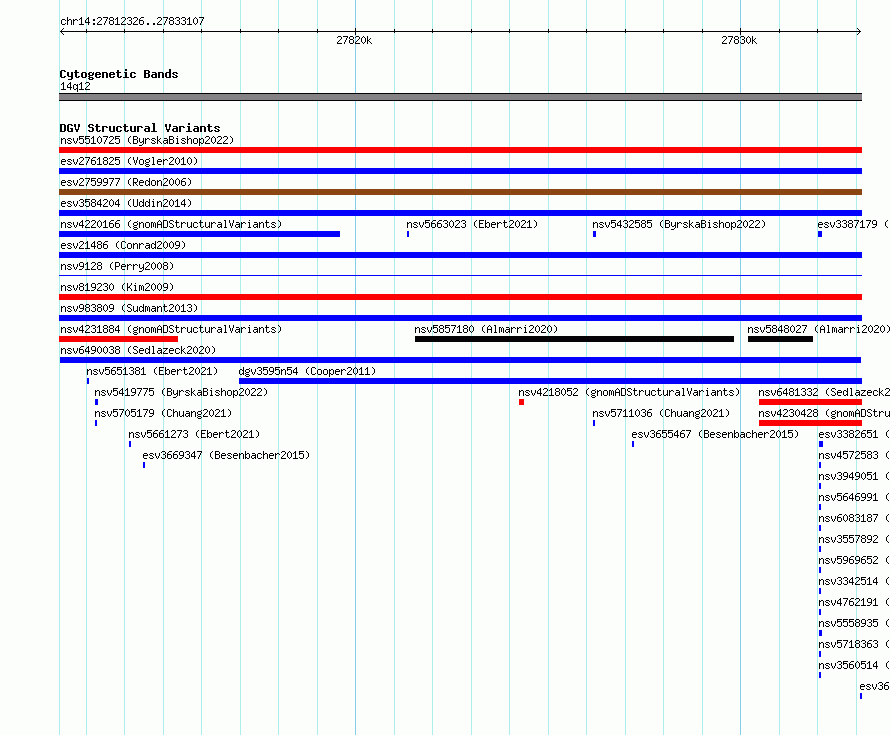Viewport: 890px width, 735px height.
Task: Open the esv2761825 (Vogler2010) variant label
Action: (129, 161)
